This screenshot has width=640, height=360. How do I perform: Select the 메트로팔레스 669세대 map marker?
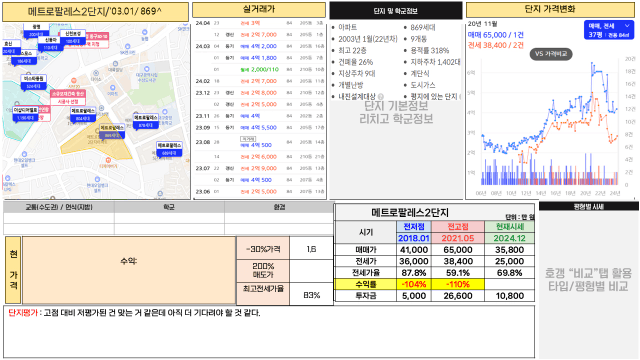[169, 149]
